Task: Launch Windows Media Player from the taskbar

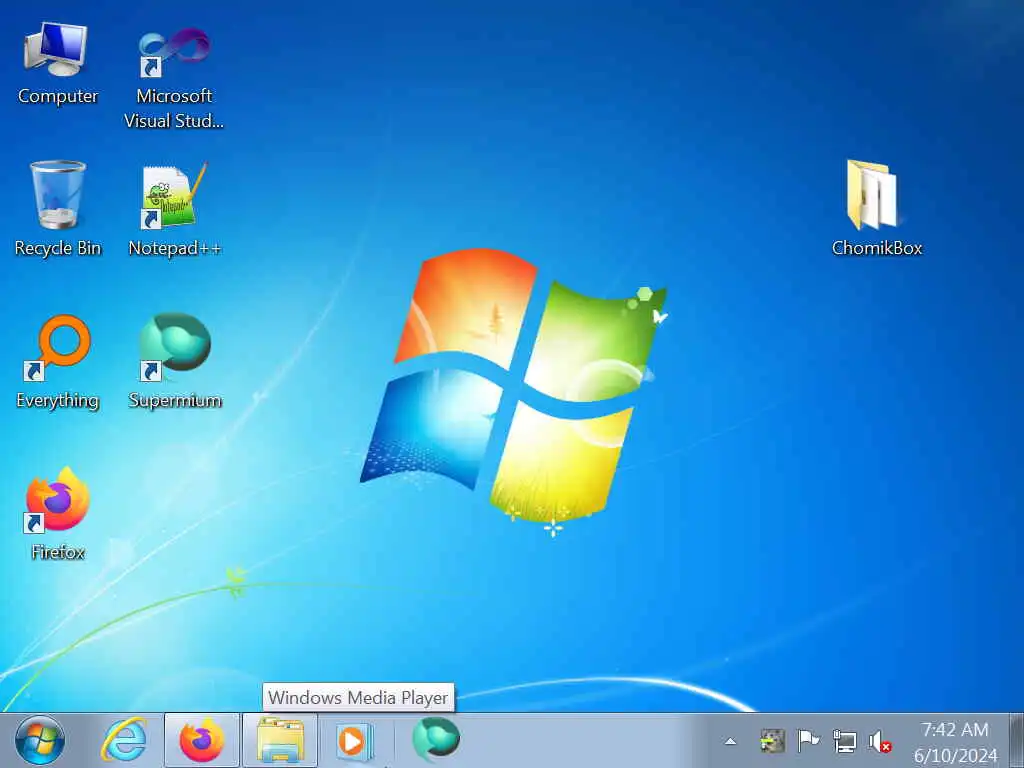Action: click(356, 741)
